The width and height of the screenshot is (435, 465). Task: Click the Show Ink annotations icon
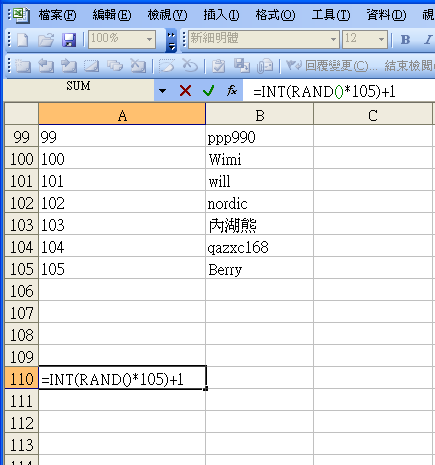coord(167,66)
